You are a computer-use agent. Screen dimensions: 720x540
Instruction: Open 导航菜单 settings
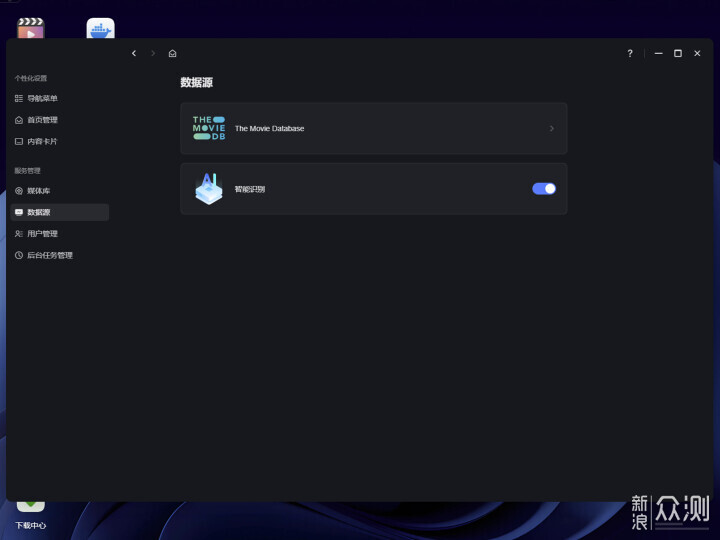pyautogui.click(x=60, y=98)
